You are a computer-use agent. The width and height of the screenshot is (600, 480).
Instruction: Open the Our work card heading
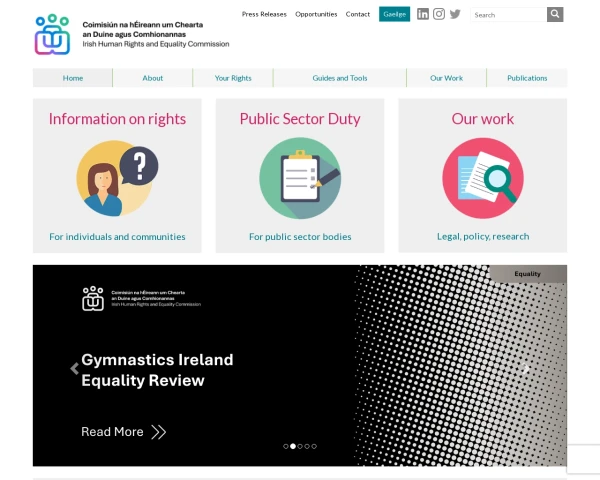[x=483, y=119]
